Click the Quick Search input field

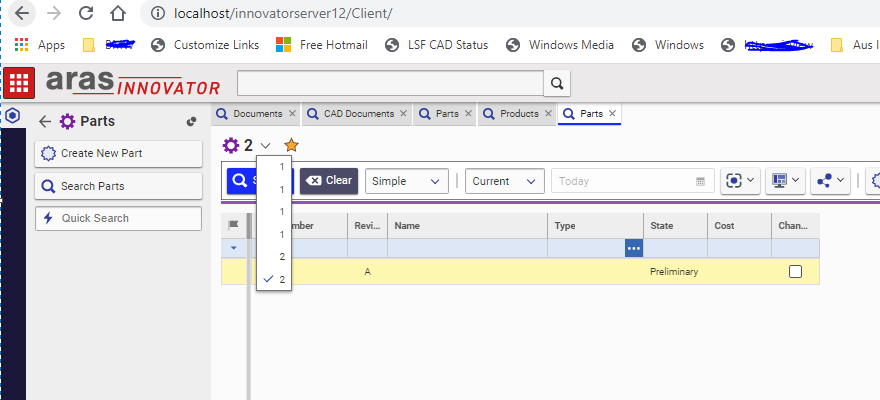(118, 218)
